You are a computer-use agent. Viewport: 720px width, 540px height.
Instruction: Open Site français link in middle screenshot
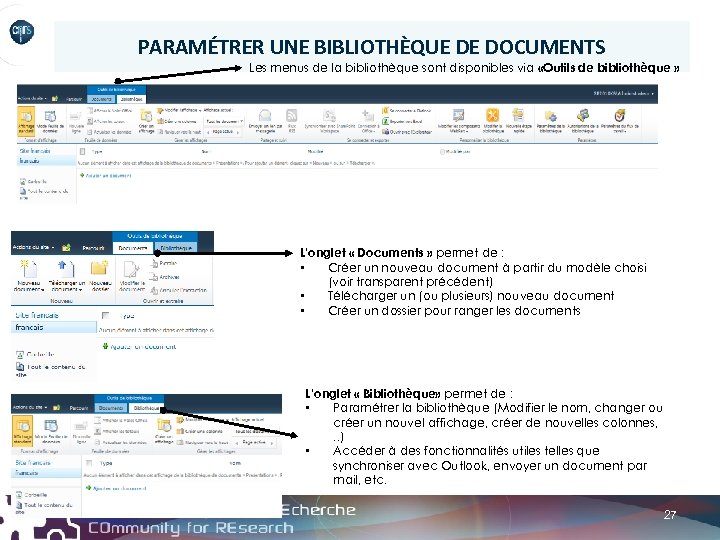click(x=37, y=315)
